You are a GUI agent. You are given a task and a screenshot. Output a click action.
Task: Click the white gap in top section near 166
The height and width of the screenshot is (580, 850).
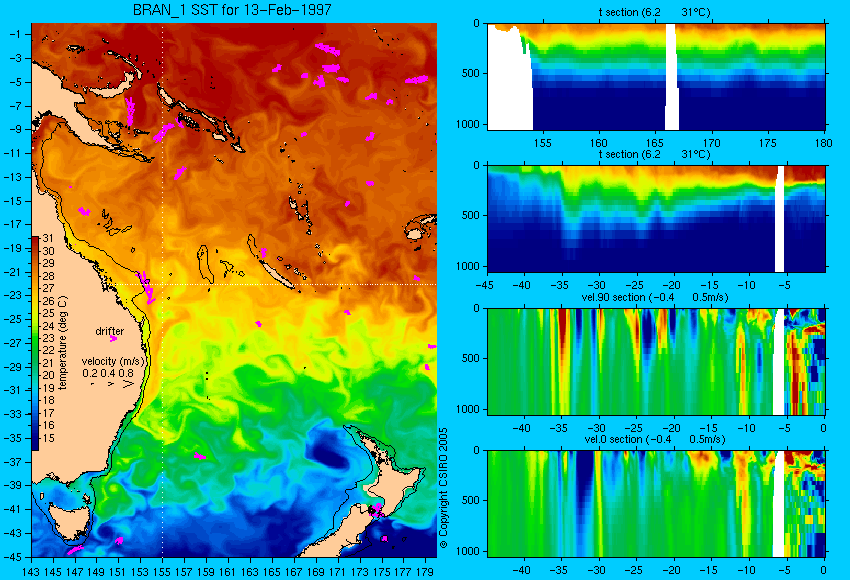[x=672, y=76]
